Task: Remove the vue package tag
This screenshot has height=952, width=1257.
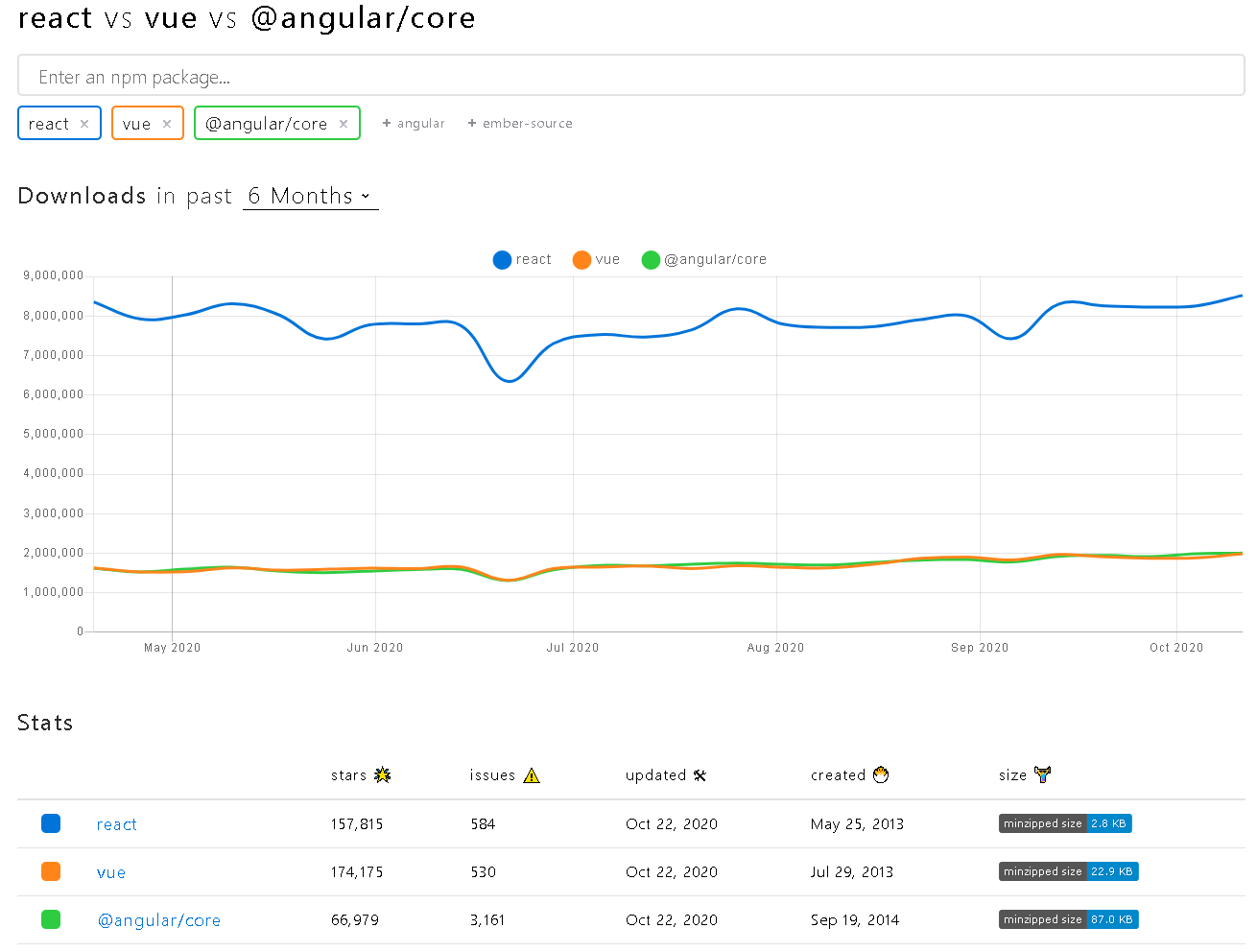Action: 167,124
